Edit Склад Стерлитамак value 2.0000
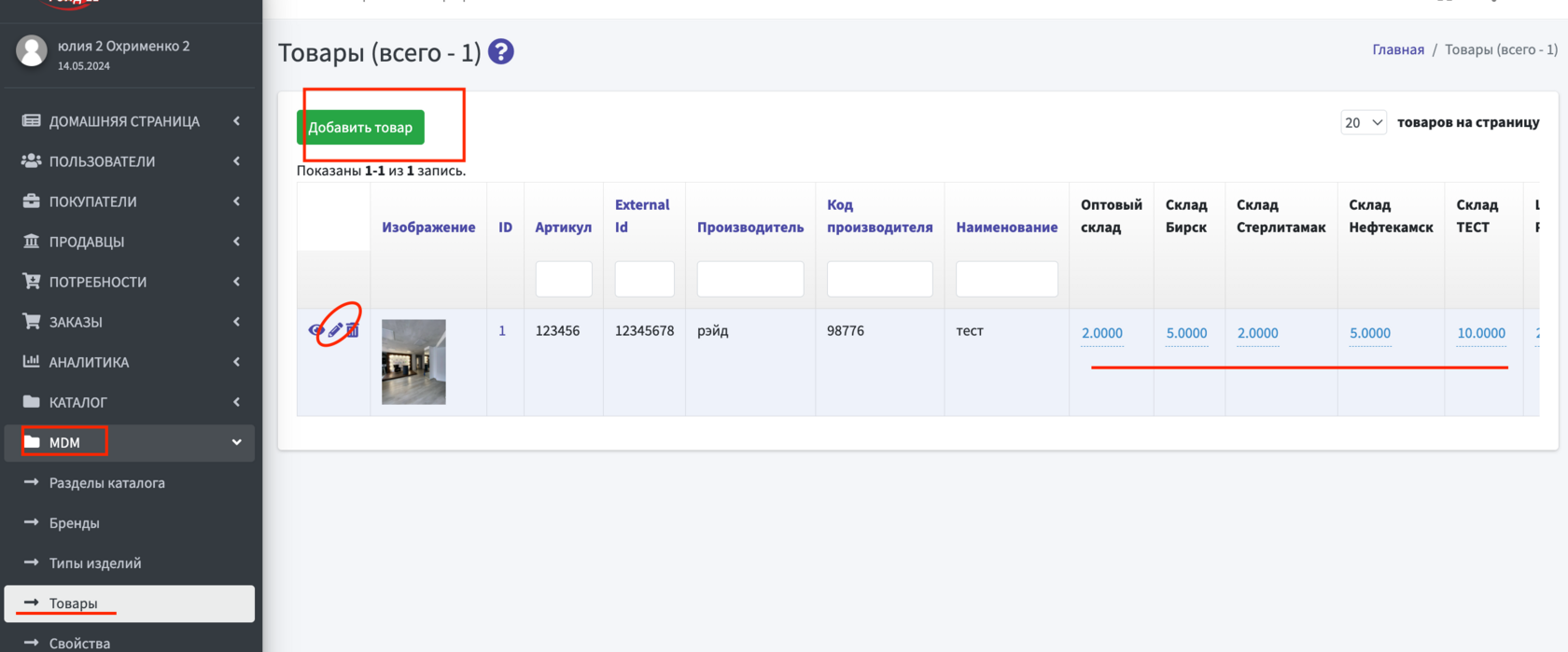This screenshot has height=652, width=1568. pos(1258,333)
